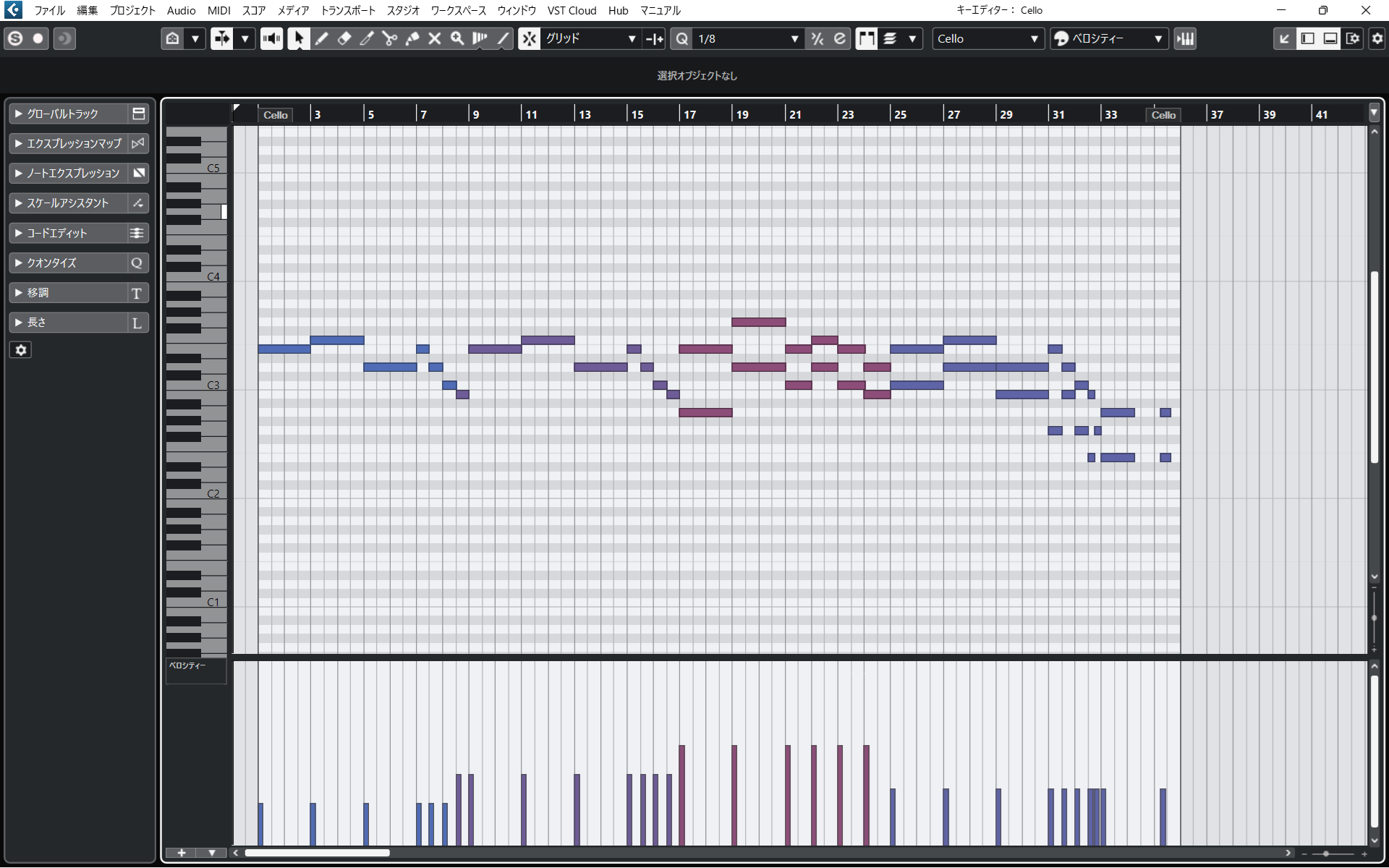Select the Mute (X) tool

coord(435,39)
